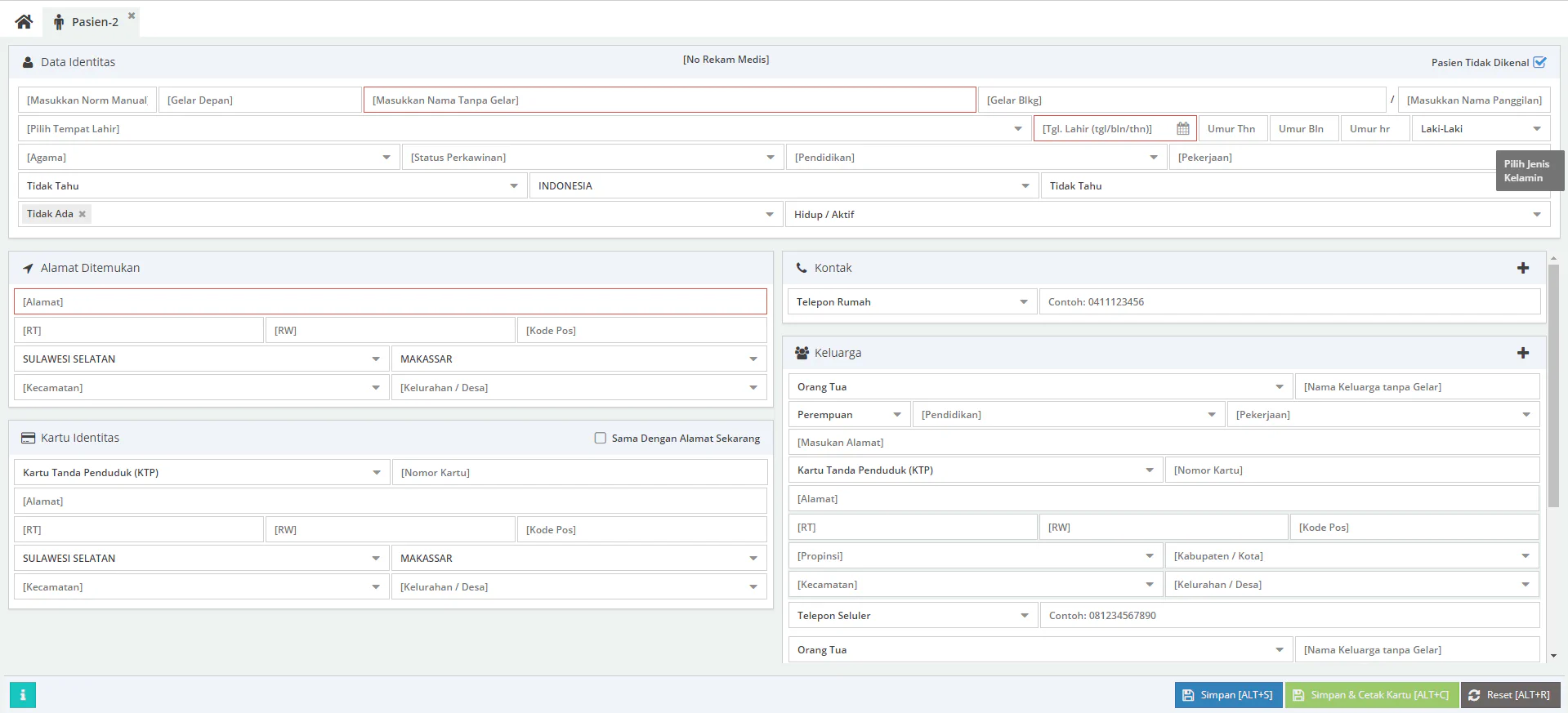This screenshot has height=713, width=1568.
Task: Click the Pekerjaan field in Data Identitas
Action: 1332,157
